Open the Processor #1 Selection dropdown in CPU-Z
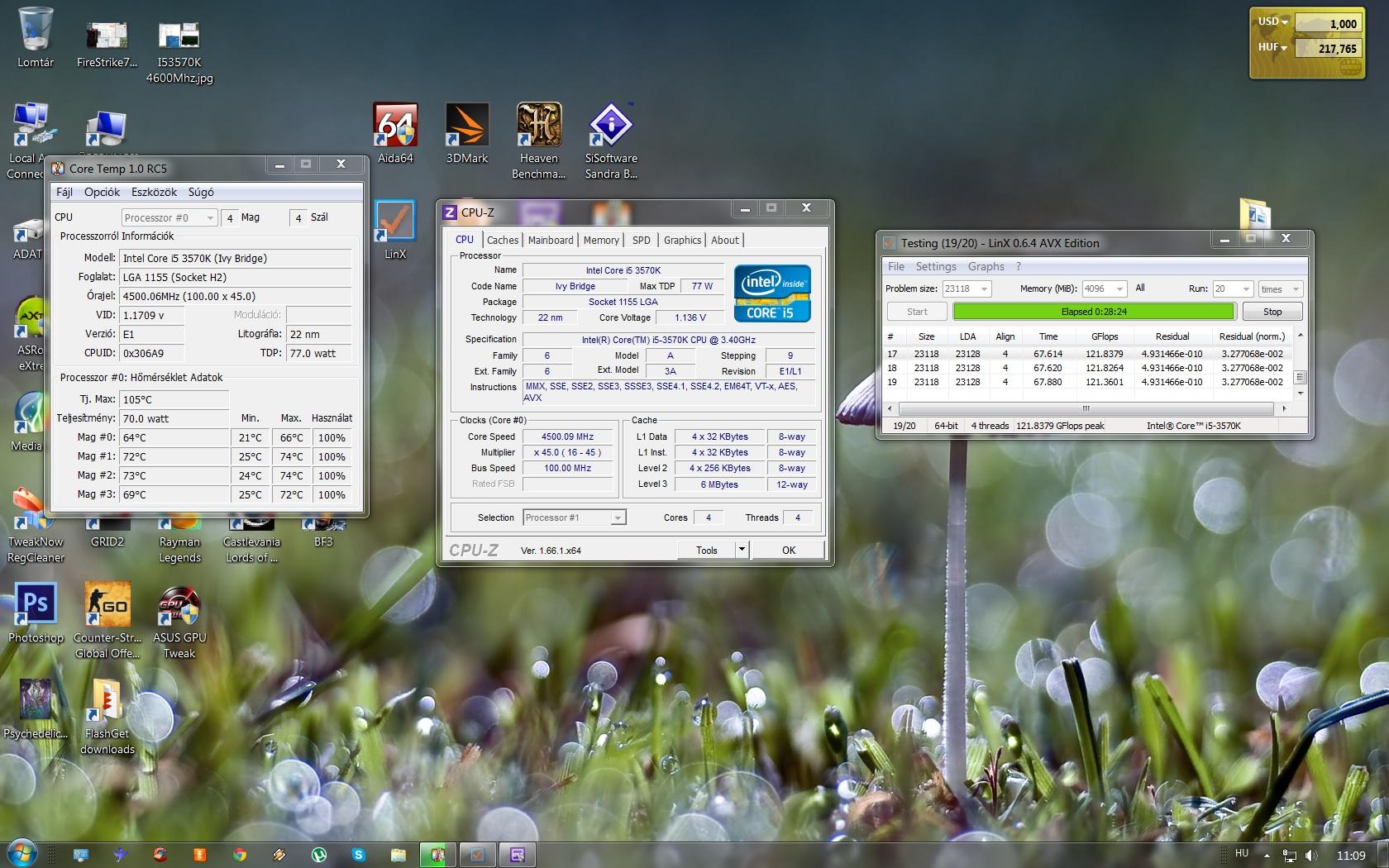The height and width of the screenshot is (868, 1389). tap(575, 517)
